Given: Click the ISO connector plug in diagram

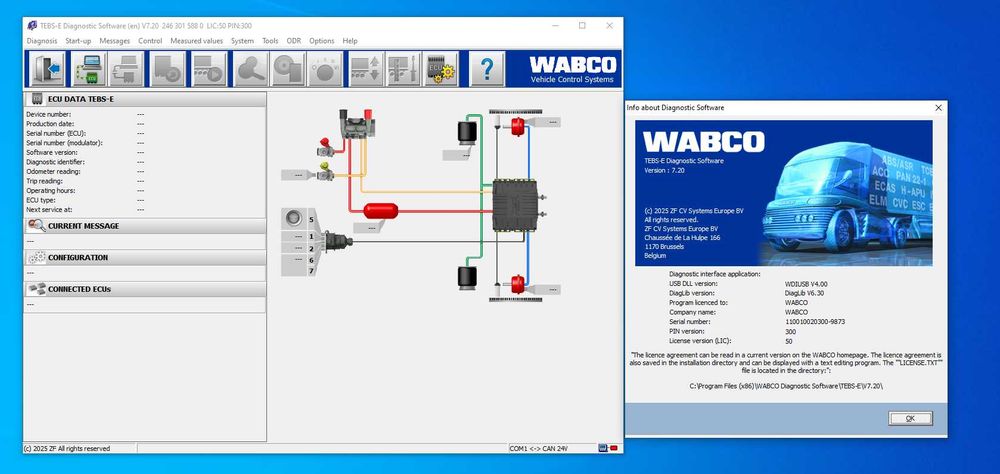Looking at the screenshot, I should pos(338,242).
